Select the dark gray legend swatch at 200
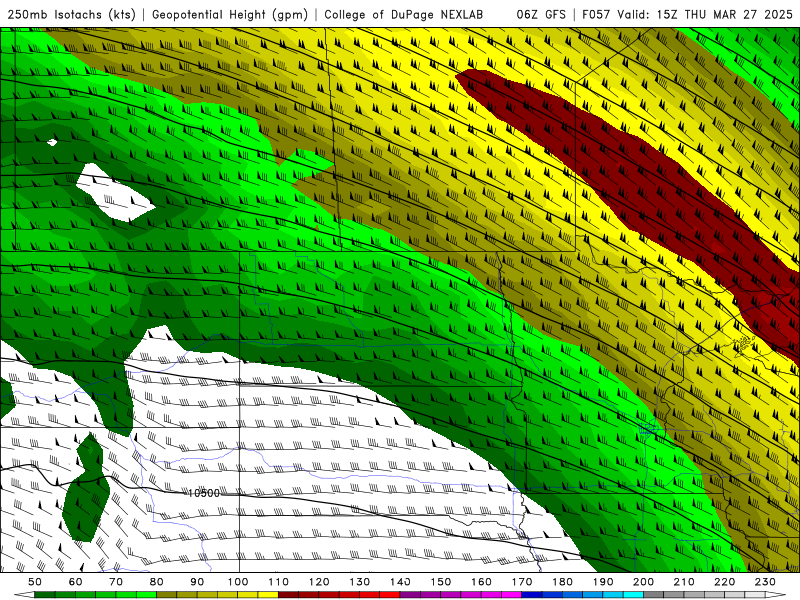 654,595
